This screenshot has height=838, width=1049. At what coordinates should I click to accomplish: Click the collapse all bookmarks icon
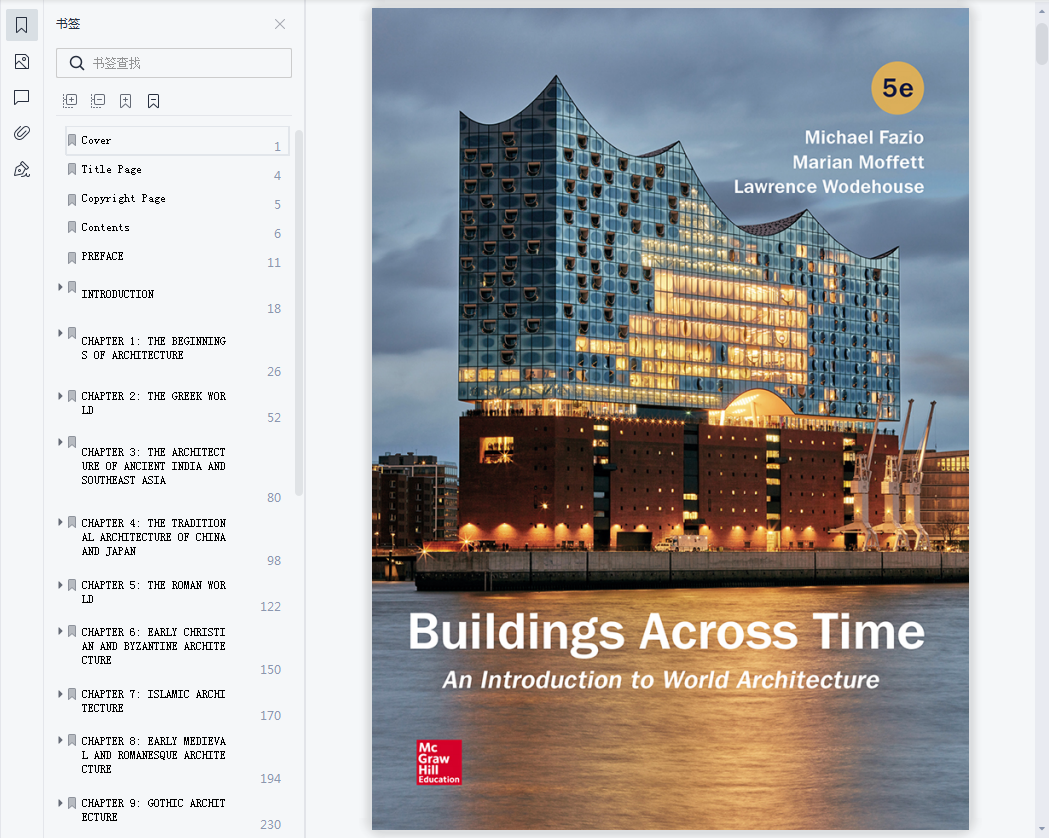point(98,101)
